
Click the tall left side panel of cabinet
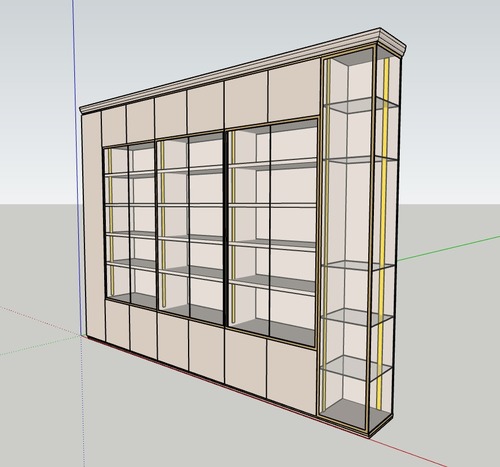94,225
